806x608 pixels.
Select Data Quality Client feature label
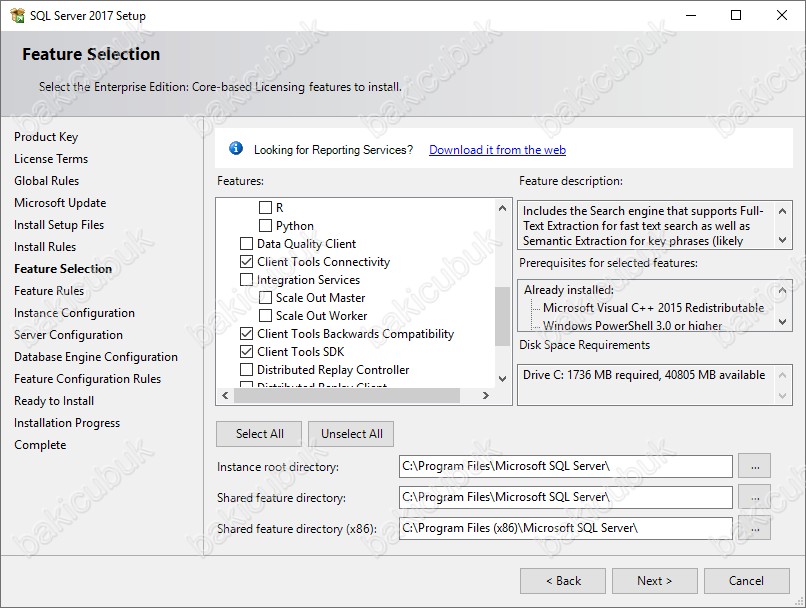[x=306, y=244]
